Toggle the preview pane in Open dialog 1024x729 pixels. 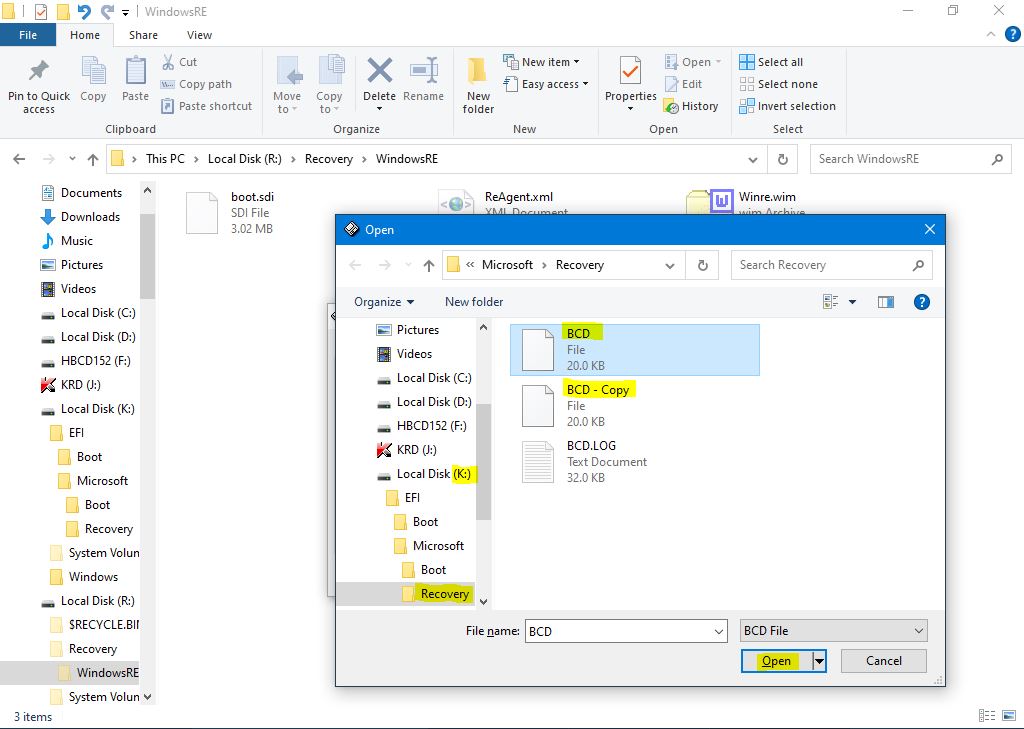coord(885,302)
